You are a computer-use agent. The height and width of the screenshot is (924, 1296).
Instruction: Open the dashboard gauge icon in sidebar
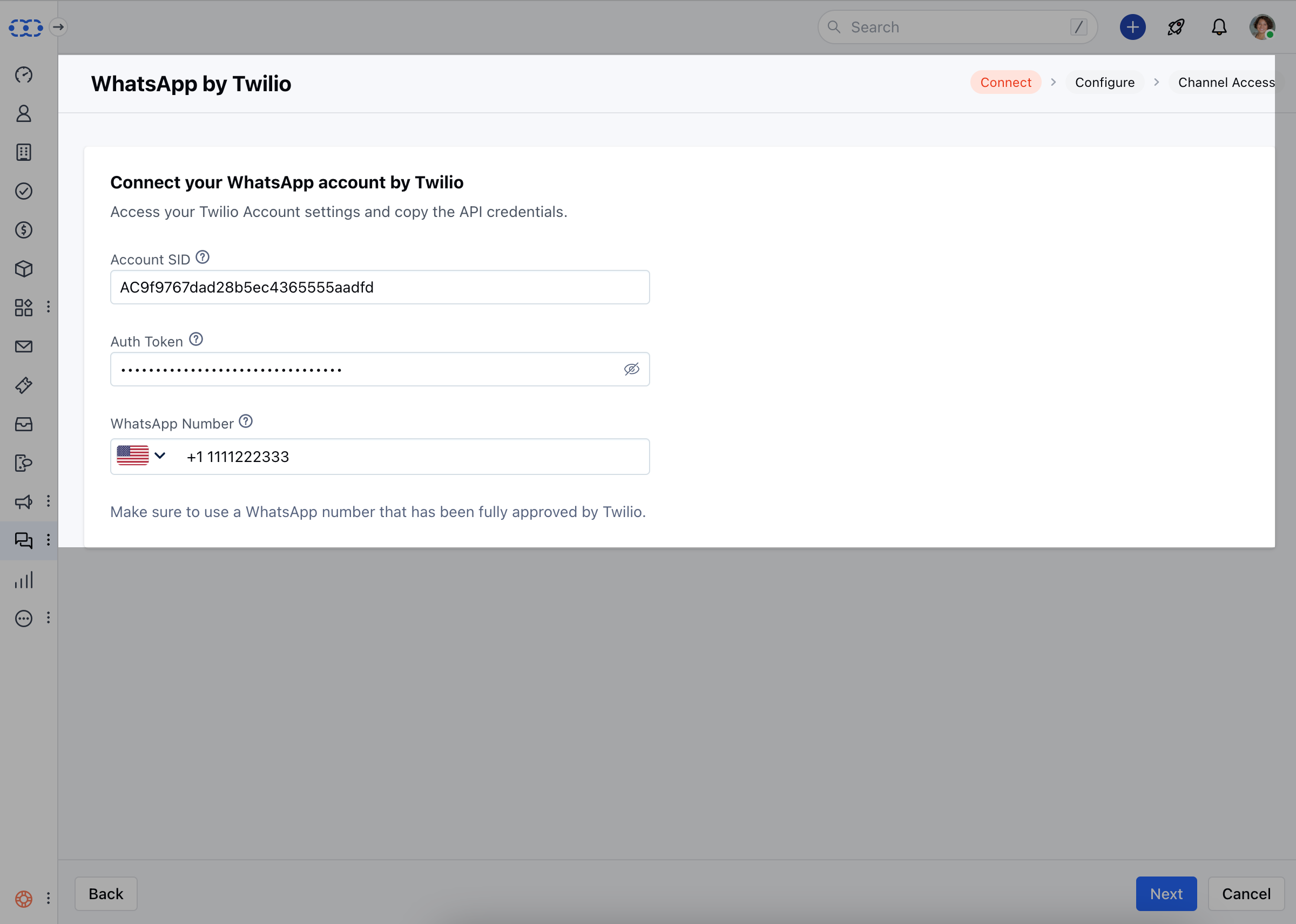[x=24, y=74]
